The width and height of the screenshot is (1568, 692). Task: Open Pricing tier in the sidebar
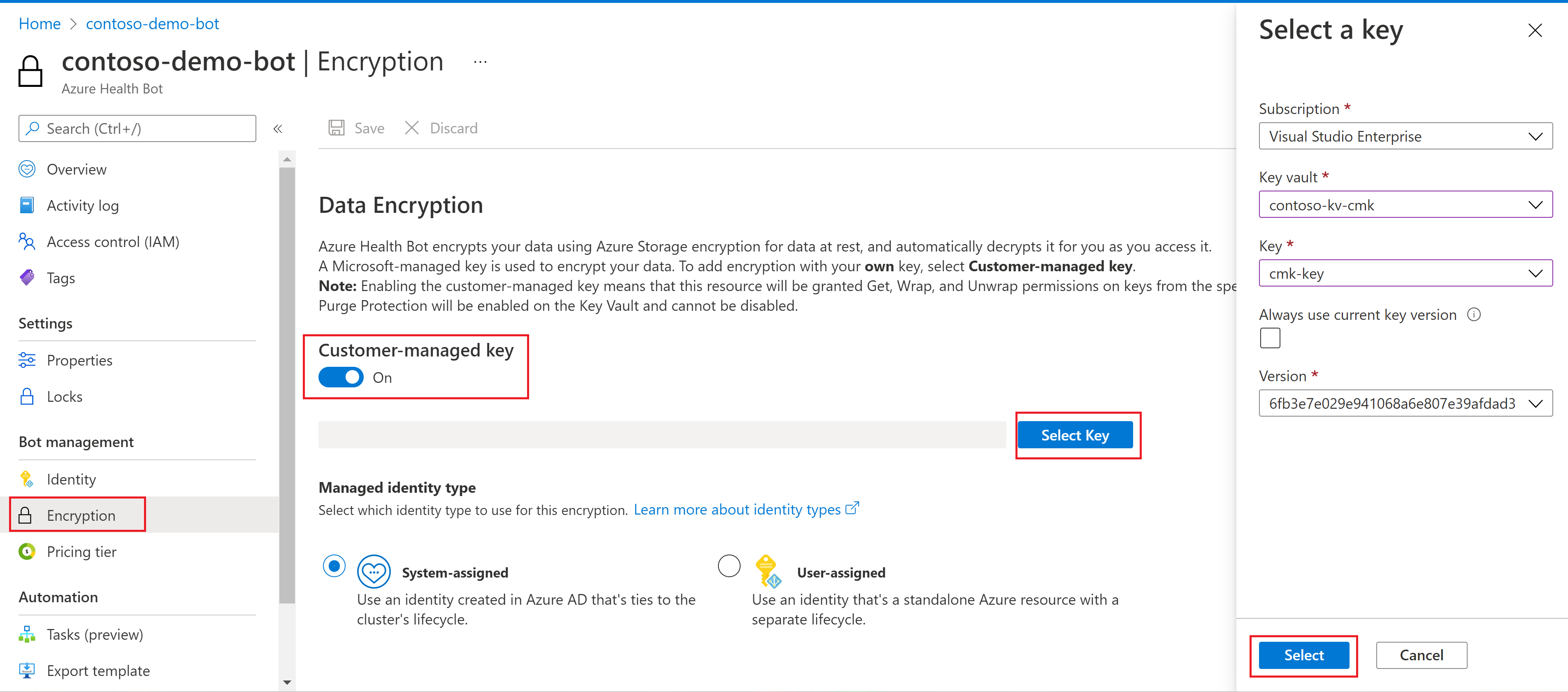tap(81, 552)
